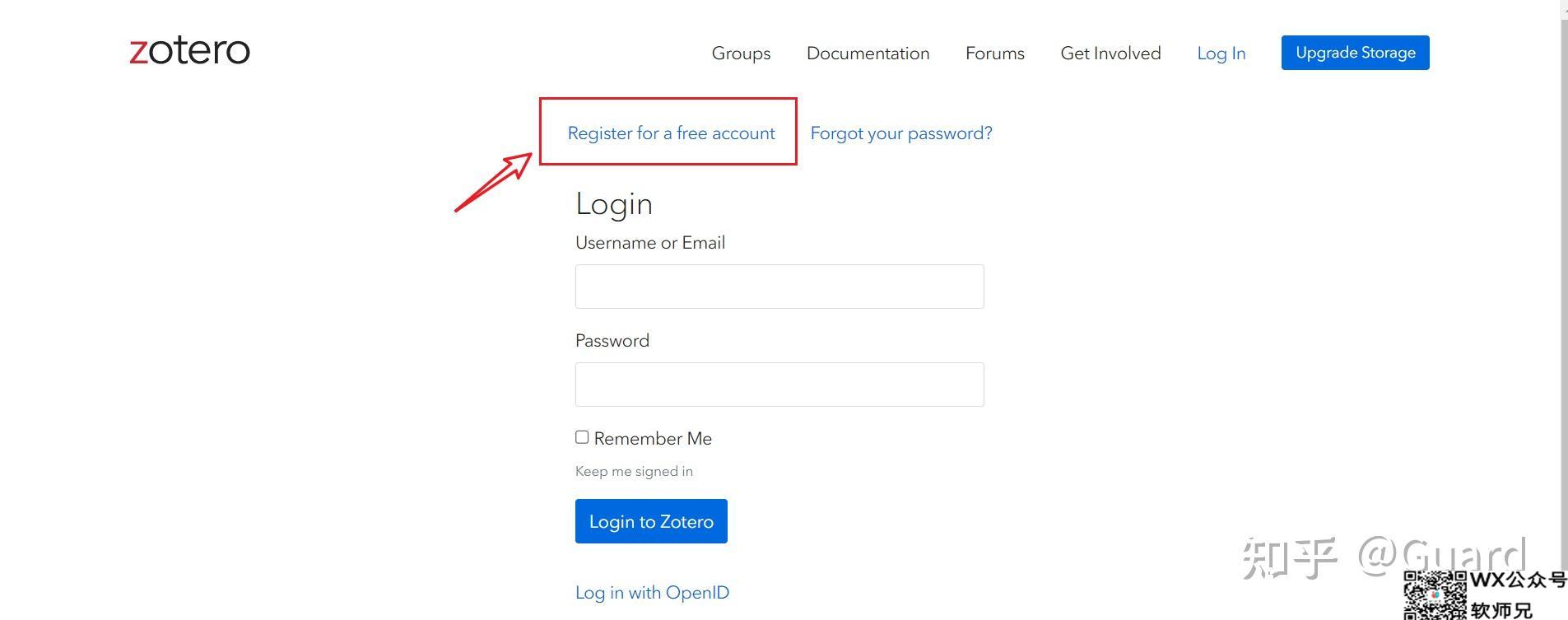Image resolution: width=1568 pixels, height=620 pixels.
Task: Open Register for a free account
Action: [671, 133]
